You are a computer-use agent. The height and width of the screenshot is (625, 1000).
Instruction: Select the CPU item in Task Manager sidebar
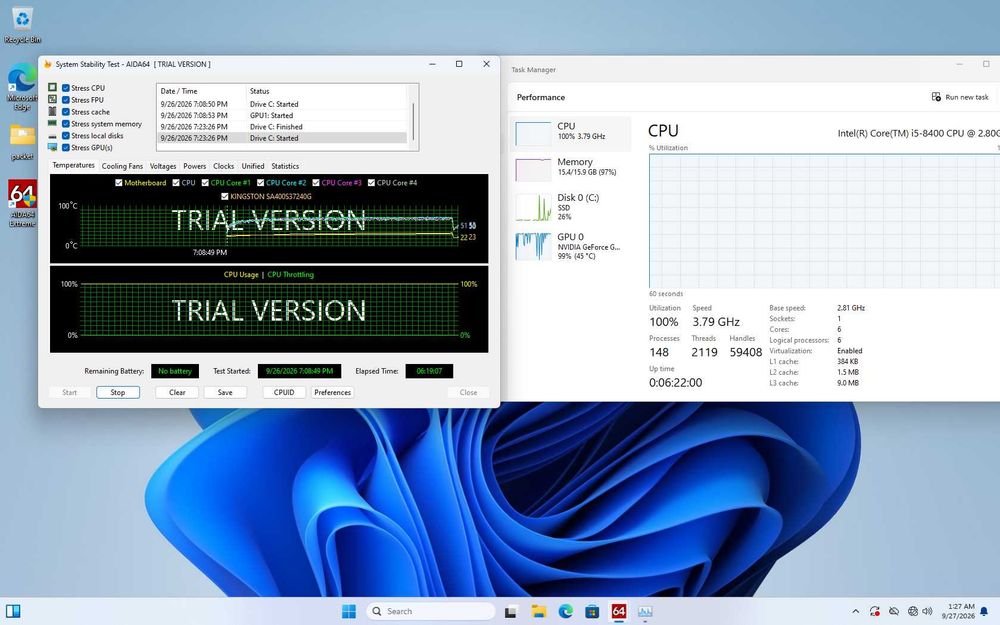[x=571, y=133]
